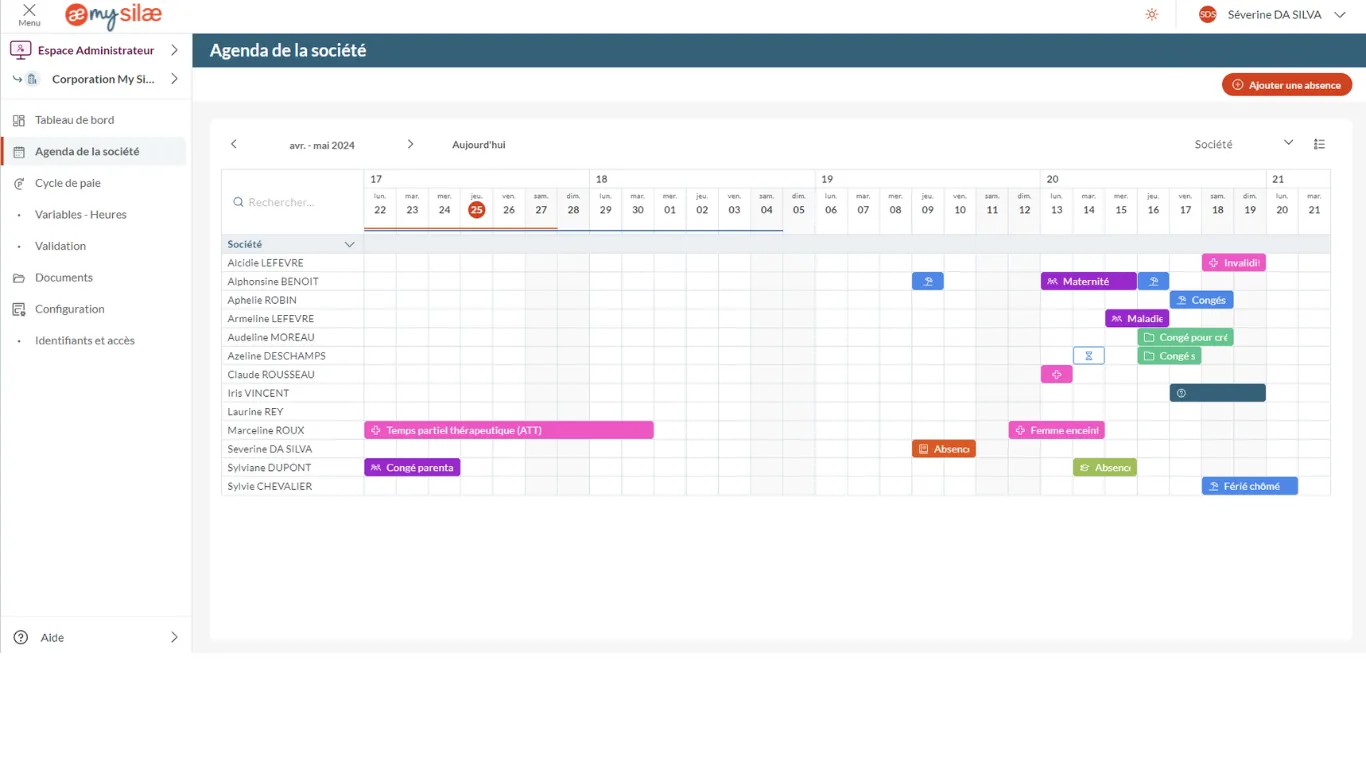Viewport: 1366px width, 768px height.
Task: Go to next period with right arrow
Action: (x=410, y=144)
